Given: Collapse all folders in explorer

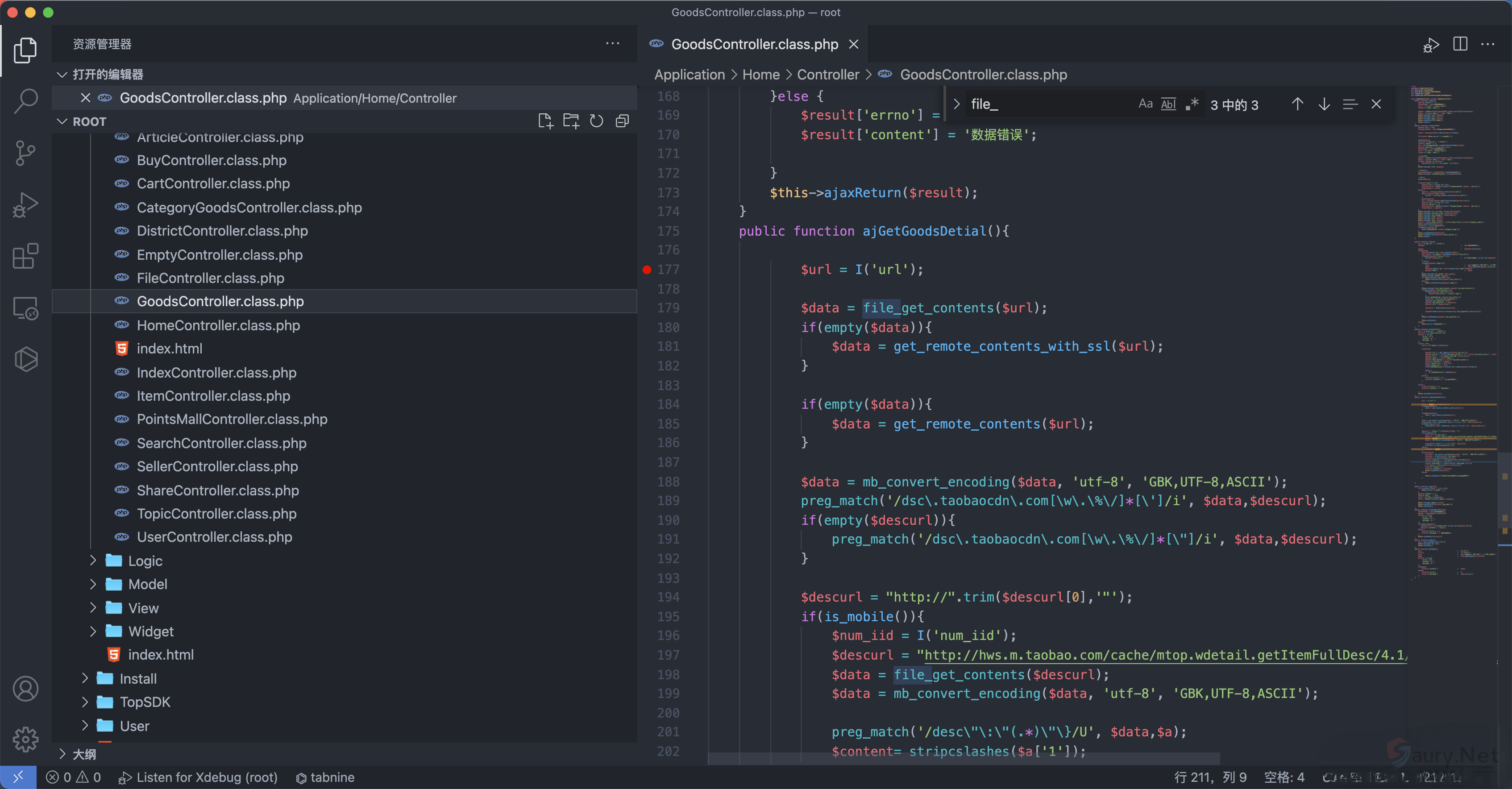Looking at the screenshot, I should 622,121.
